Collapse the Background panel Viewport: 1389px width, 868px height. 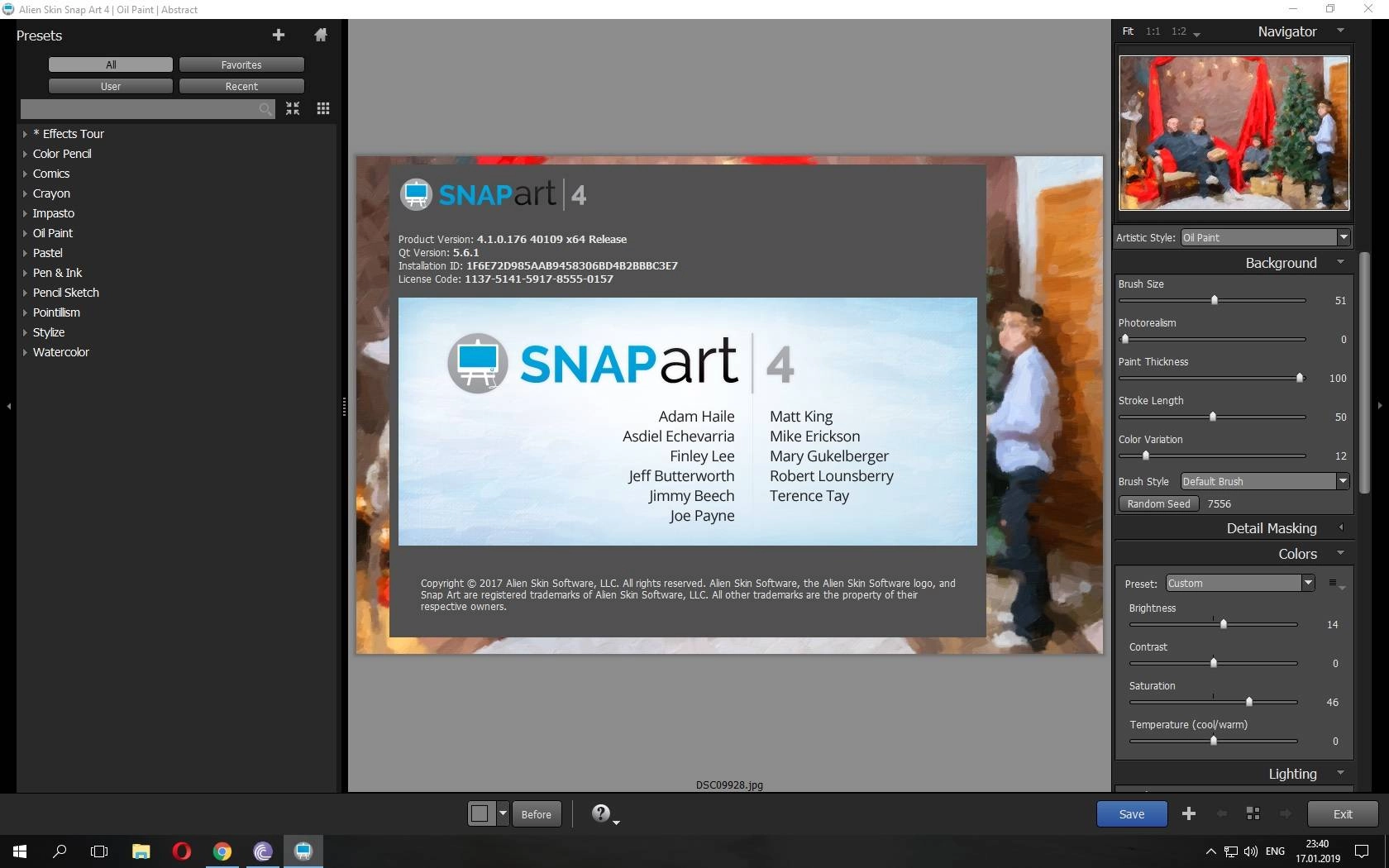point(1340,262)
